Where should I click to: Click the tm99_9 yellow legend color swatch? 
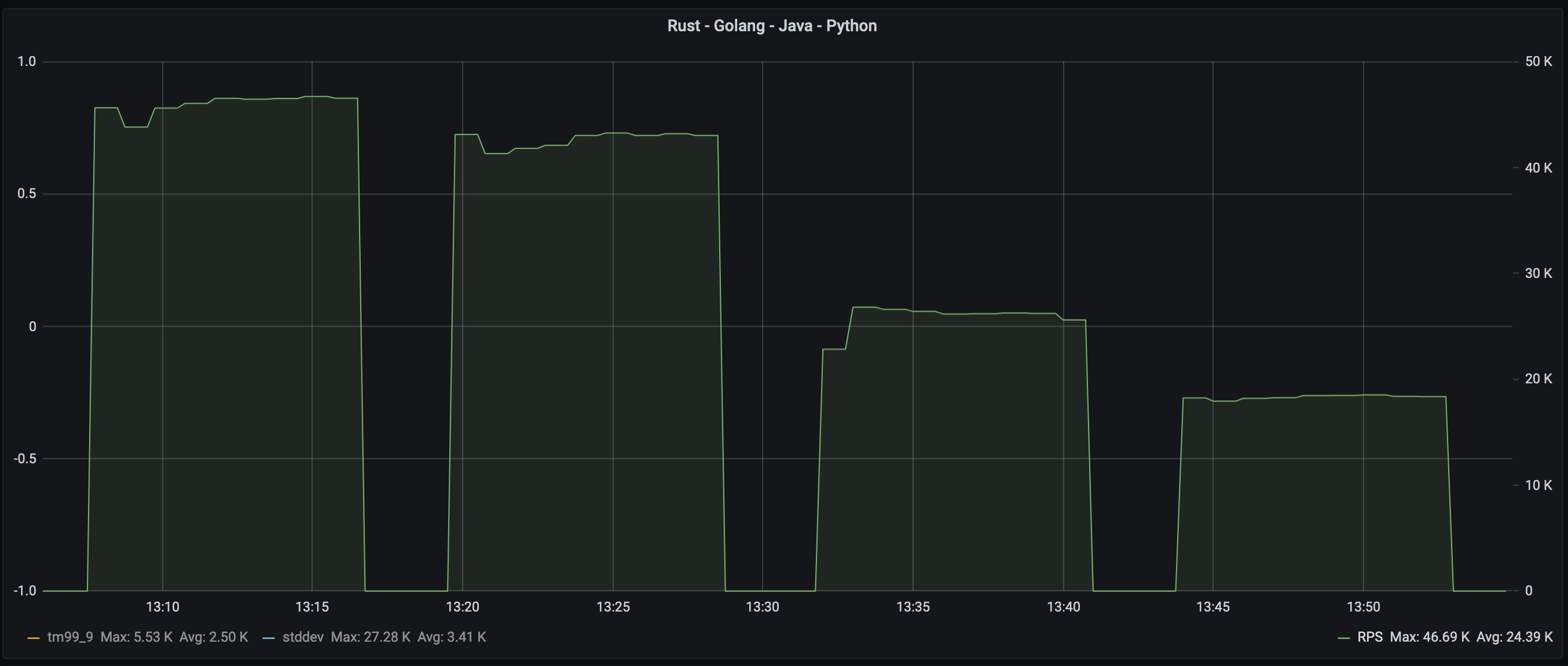coord(34,638)
